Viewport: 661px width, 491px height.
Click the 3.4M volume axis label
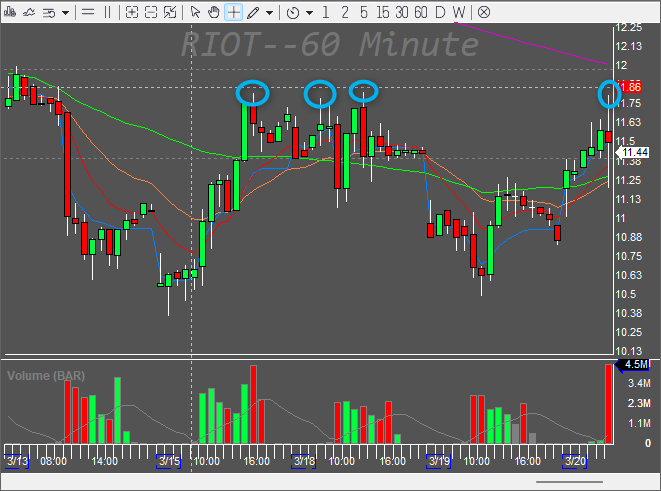(639, 384)
